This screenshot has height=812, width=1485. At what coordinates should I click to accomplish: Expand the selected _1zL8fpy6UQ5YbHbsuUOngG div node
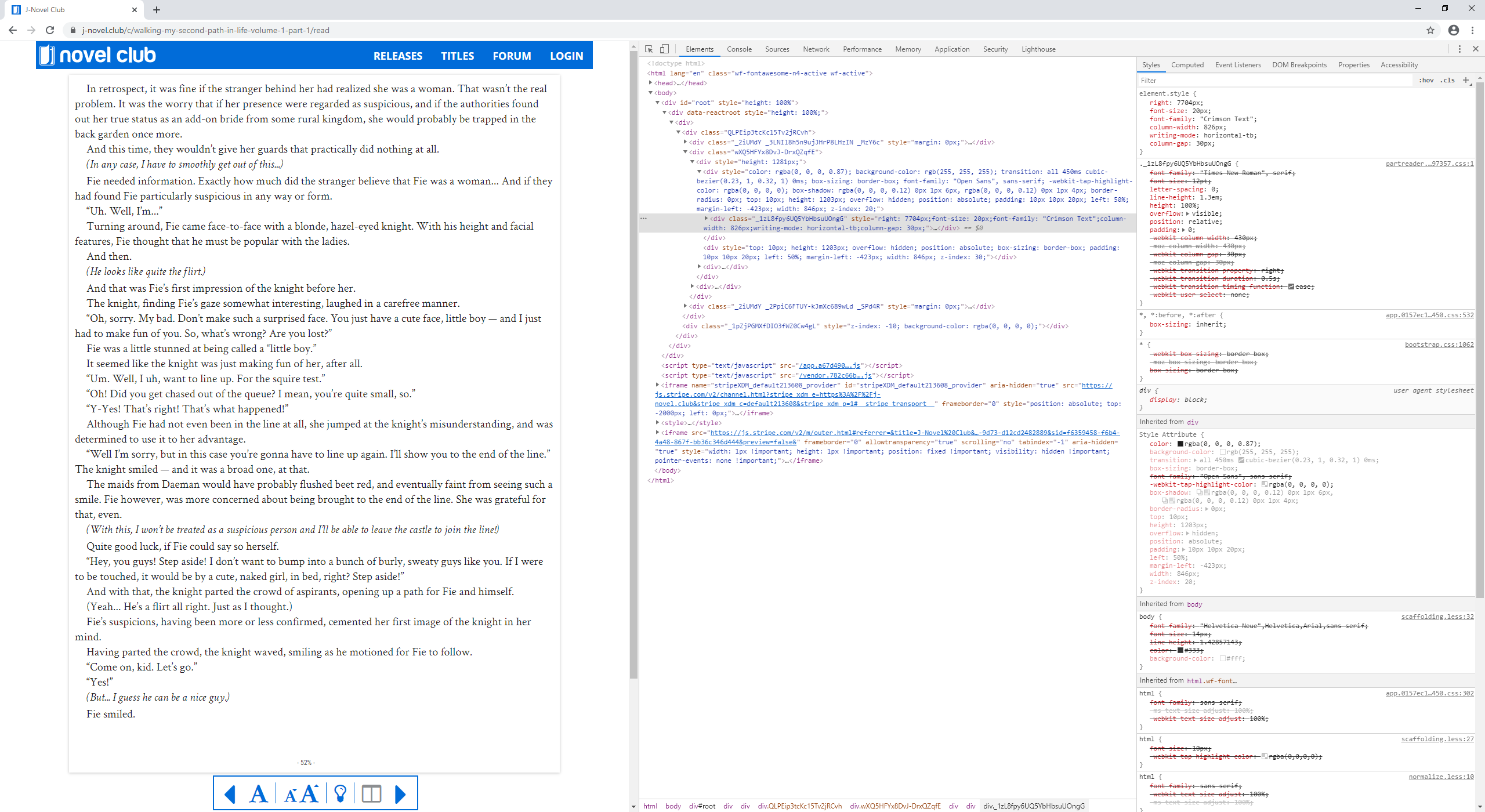point(706,219)
